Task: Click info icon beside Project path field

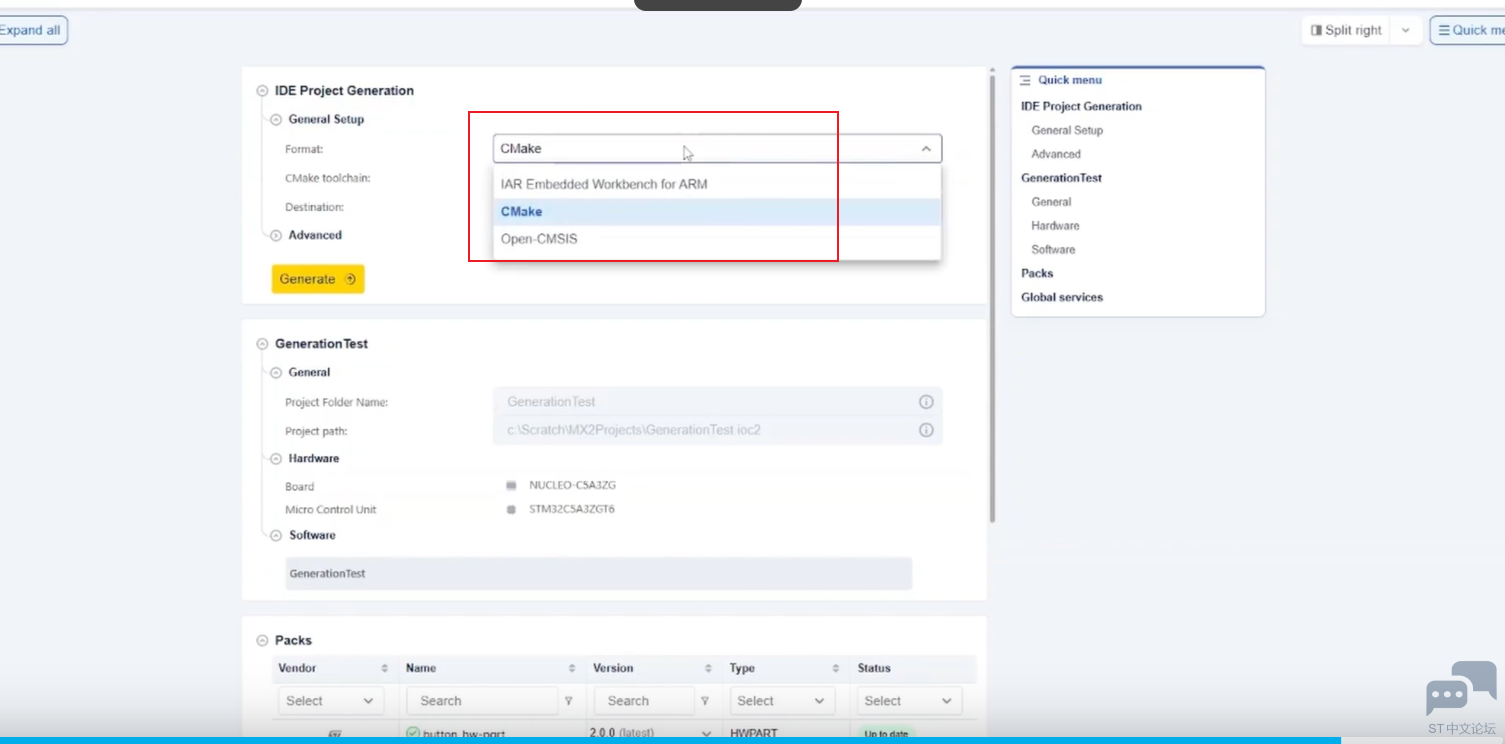Action: click(x=926, y=430)
